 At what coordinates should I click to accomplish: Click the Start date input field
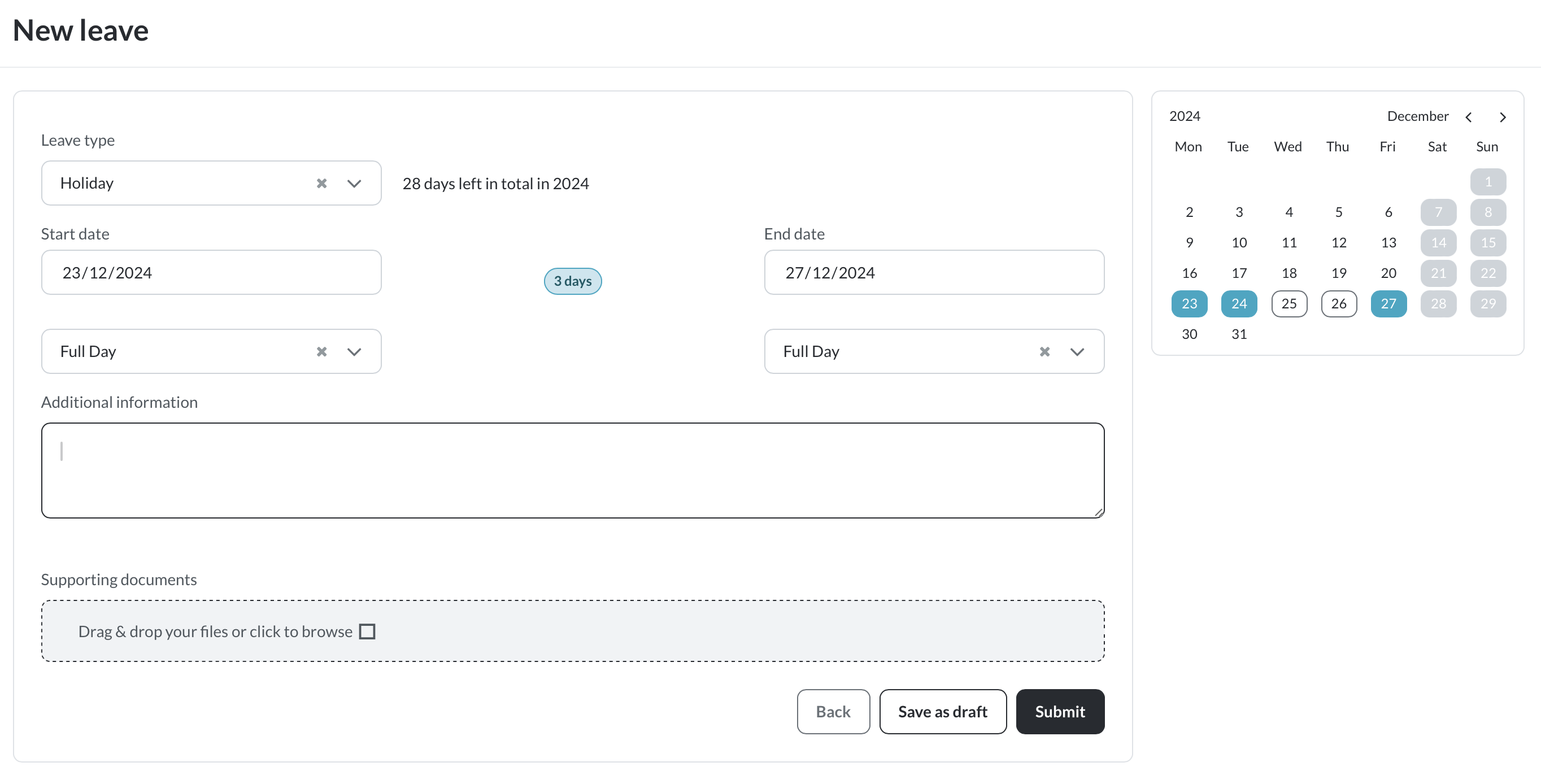(211, 273)
